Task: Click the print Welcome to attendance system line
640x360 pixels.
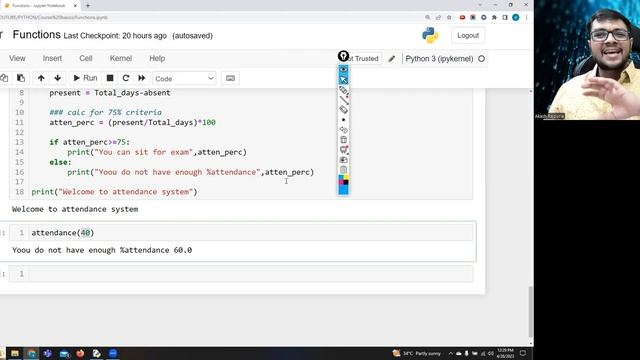Action: click(x=114, y=192)
